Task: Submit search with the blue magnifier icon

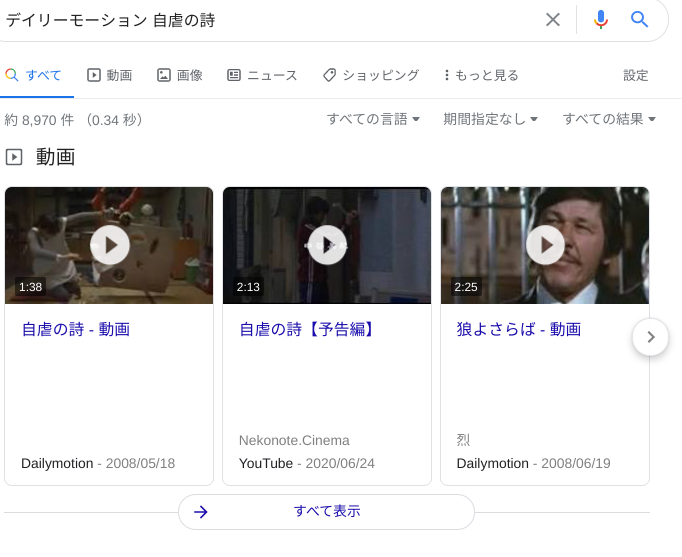Action: 639,20
